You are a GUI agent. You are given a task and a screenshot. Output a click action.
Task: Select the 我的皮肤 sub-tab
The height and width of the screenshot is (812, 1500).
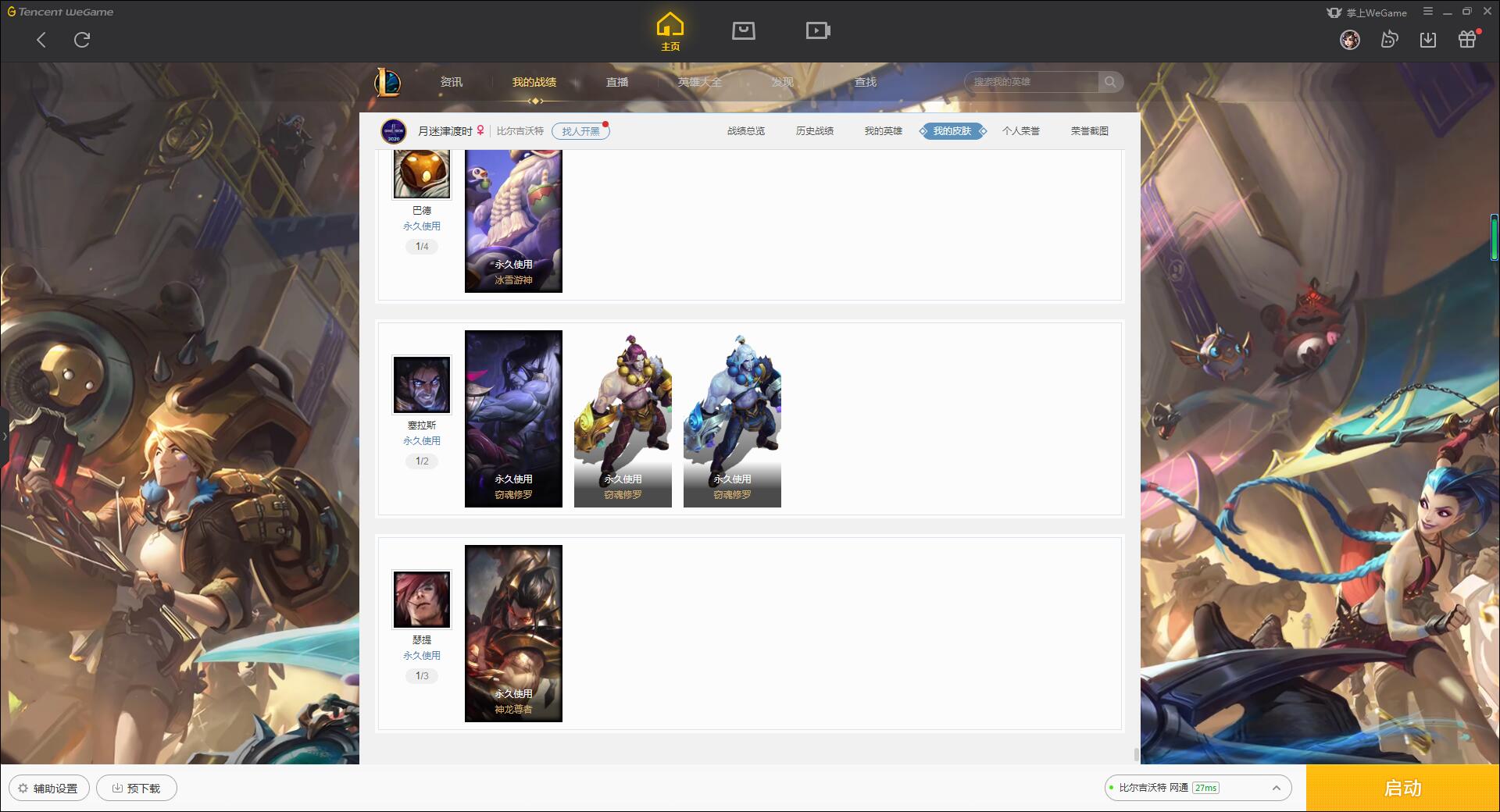952,131
